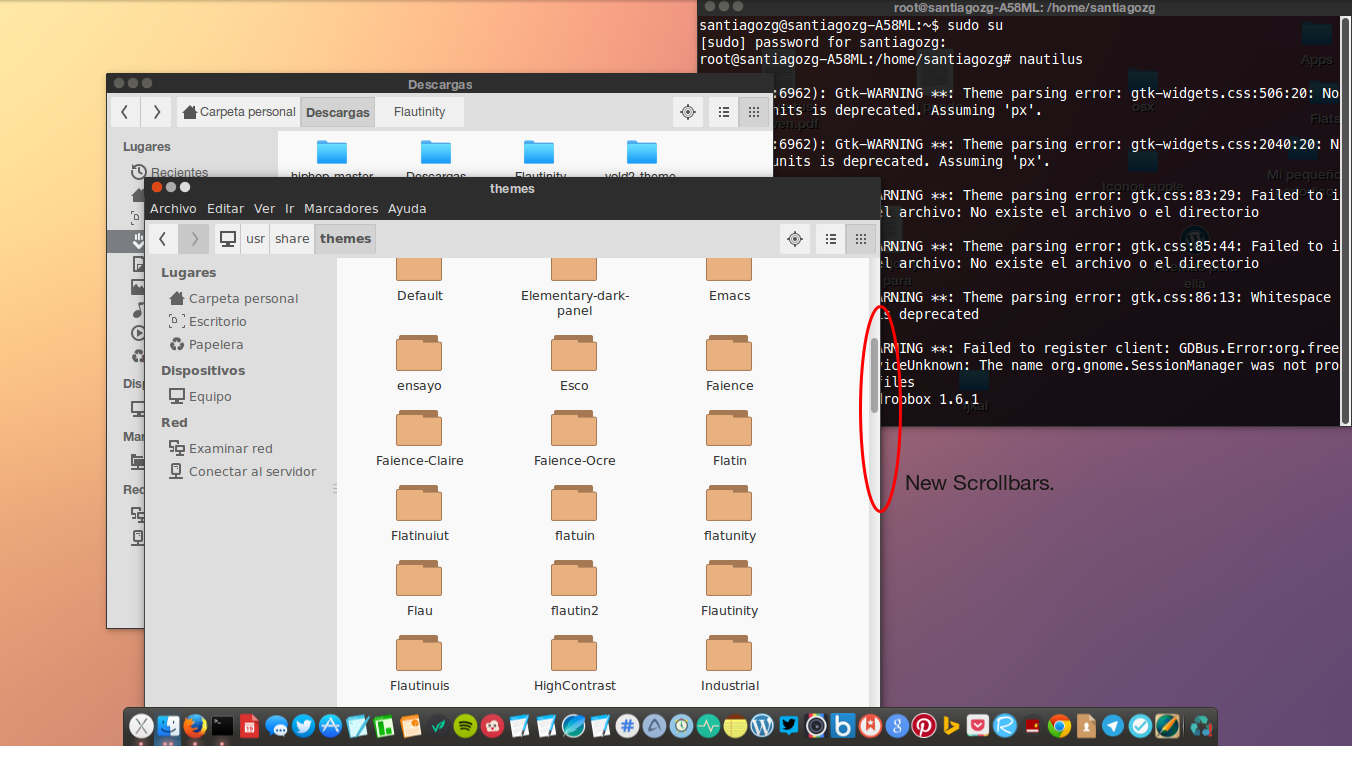
Task: Go forward in the Descargas window
Action: 156,112
